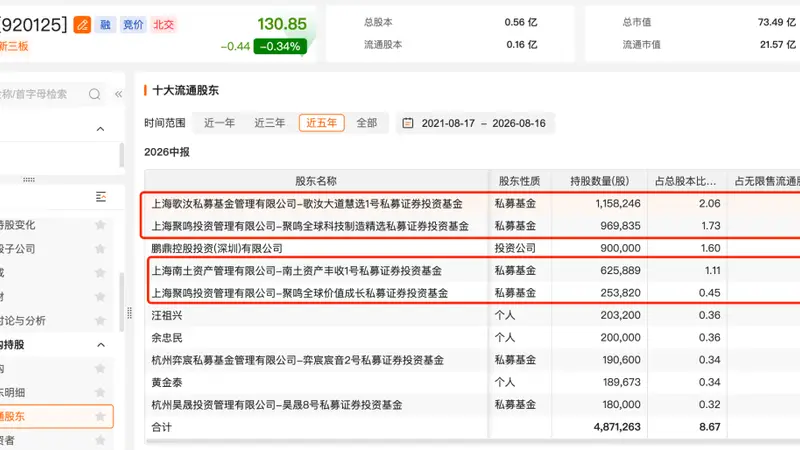This screenshot has height=450, width=800.
Task: Click 流通市值 value 21.57 亿
Action: (x=778, y=44)
